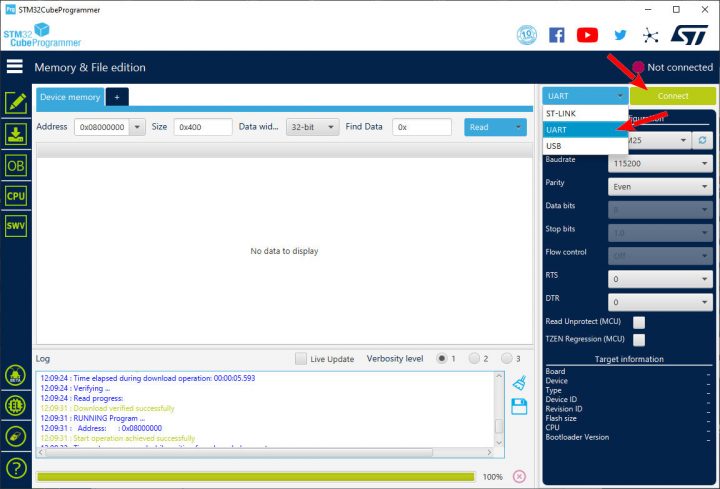
Task: Clear the log with broom icon
Action: point(519,383)
